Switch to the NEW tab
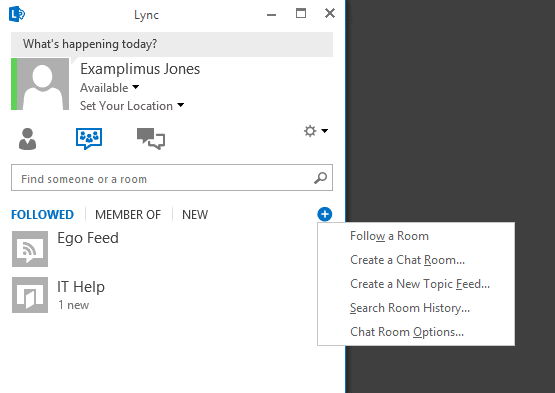Viewport: 555px width, 393px height. (x=195, y=215)
